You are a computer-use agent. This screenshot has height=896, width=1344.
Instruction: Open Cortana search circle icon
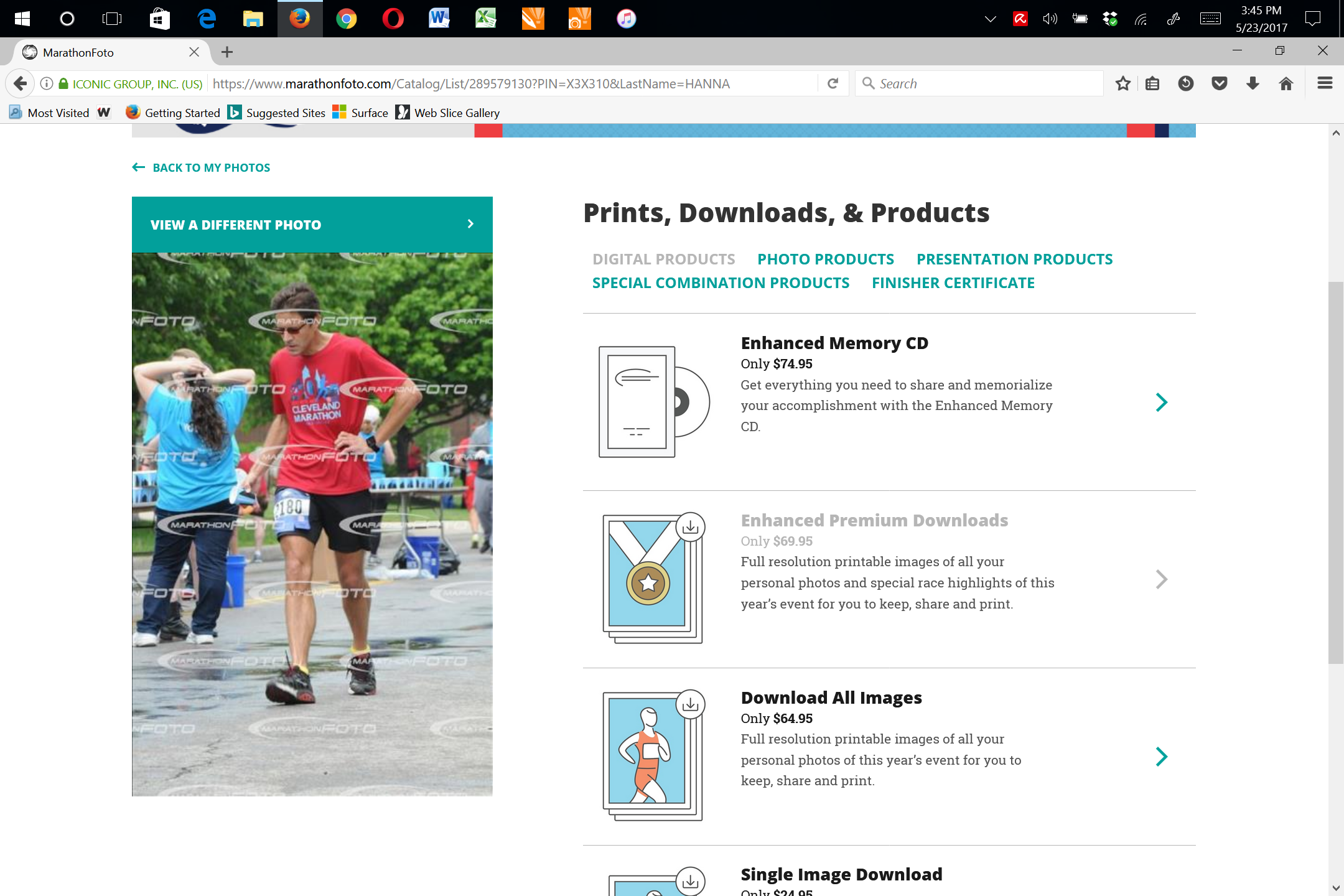point(67,19)
